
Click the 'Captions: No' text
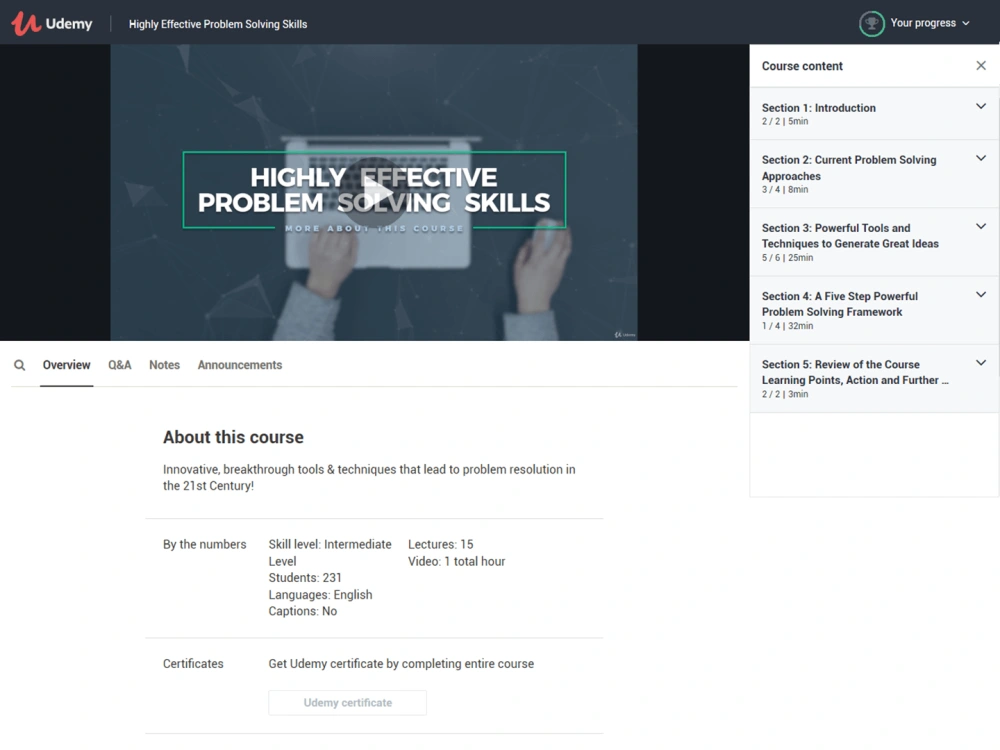click(302, 611)
